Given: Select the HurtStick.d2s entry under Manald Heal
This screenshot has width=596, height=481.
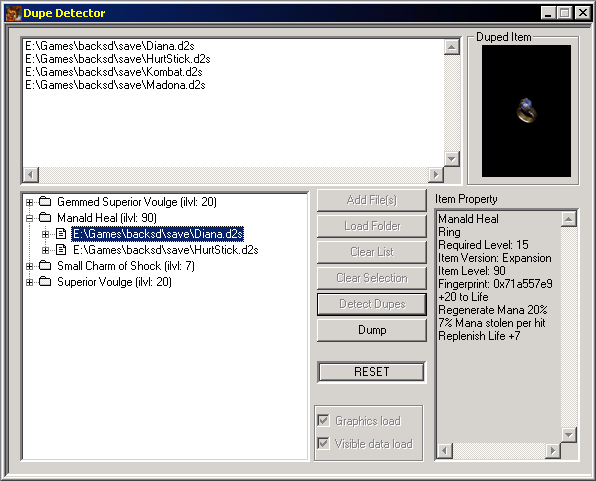Looking at the screenshot, I should (x=166, y=250).
